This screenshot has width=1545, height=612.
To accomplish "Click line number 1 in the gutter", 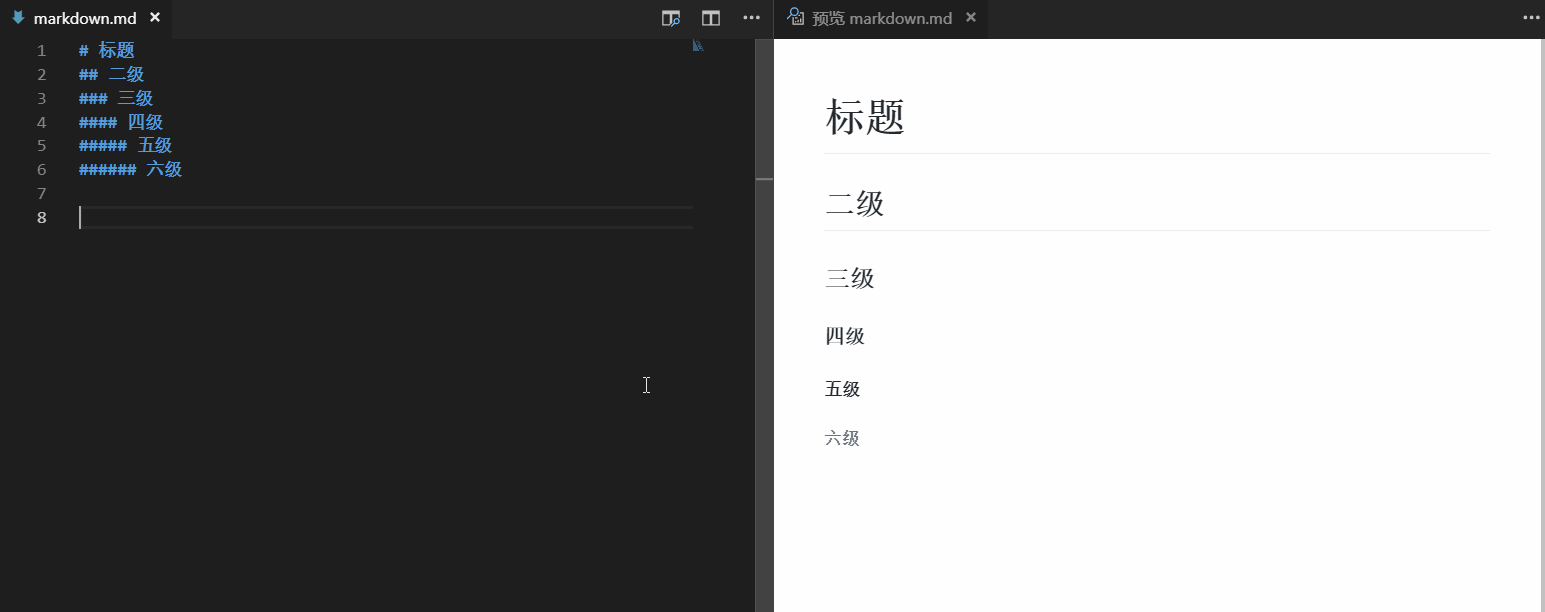I will tap(41, 51).
